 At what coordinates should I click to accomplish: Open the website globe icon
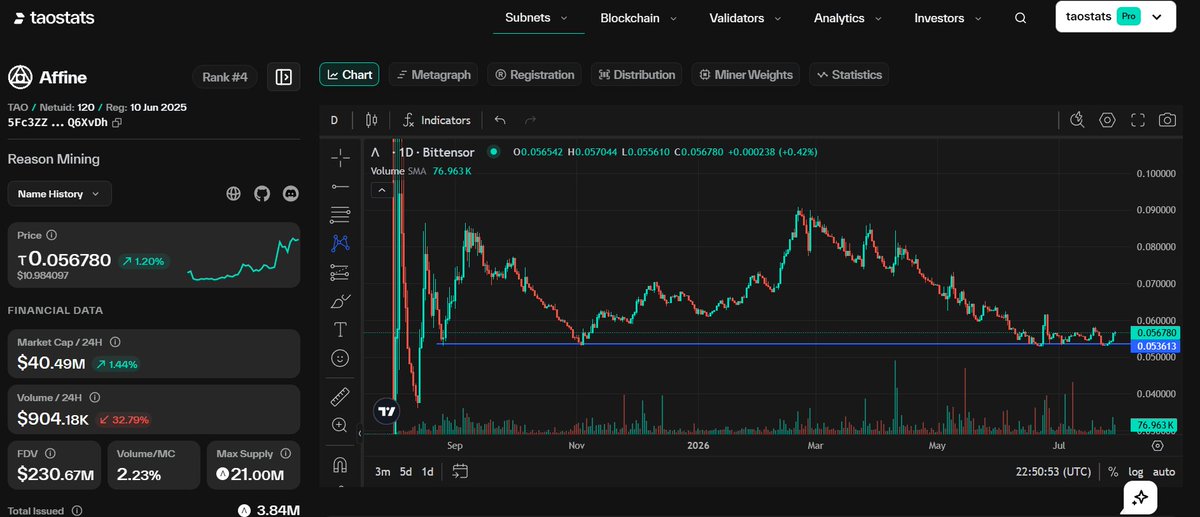pyautogui.click(x=233, y=193)
